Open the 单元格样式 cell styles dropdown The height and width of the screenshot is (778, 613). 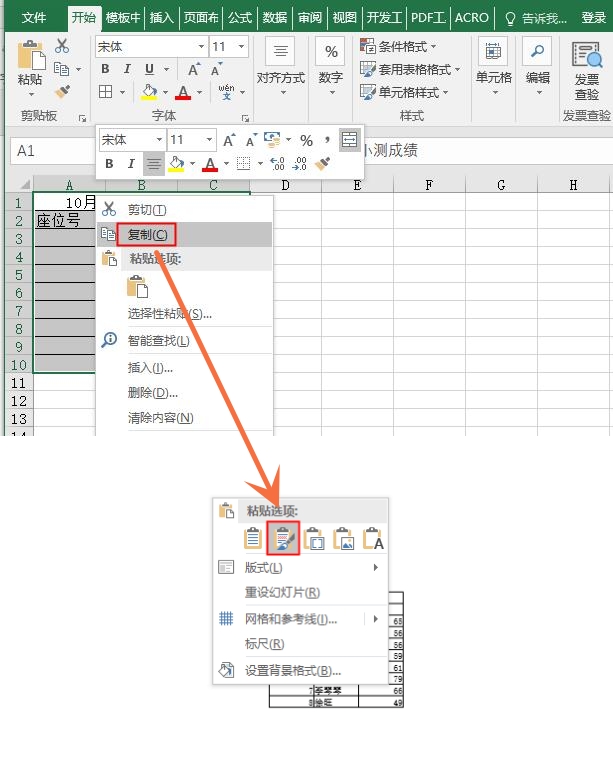[x=404, y=92]
